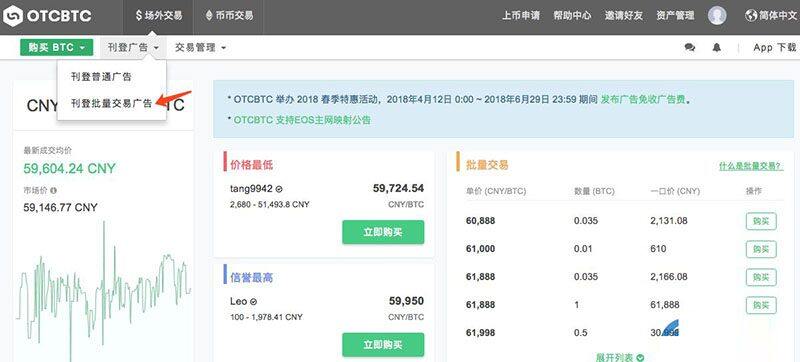Open the OTCBTC 支持EOS主网映射公告 link

[302, 120]
